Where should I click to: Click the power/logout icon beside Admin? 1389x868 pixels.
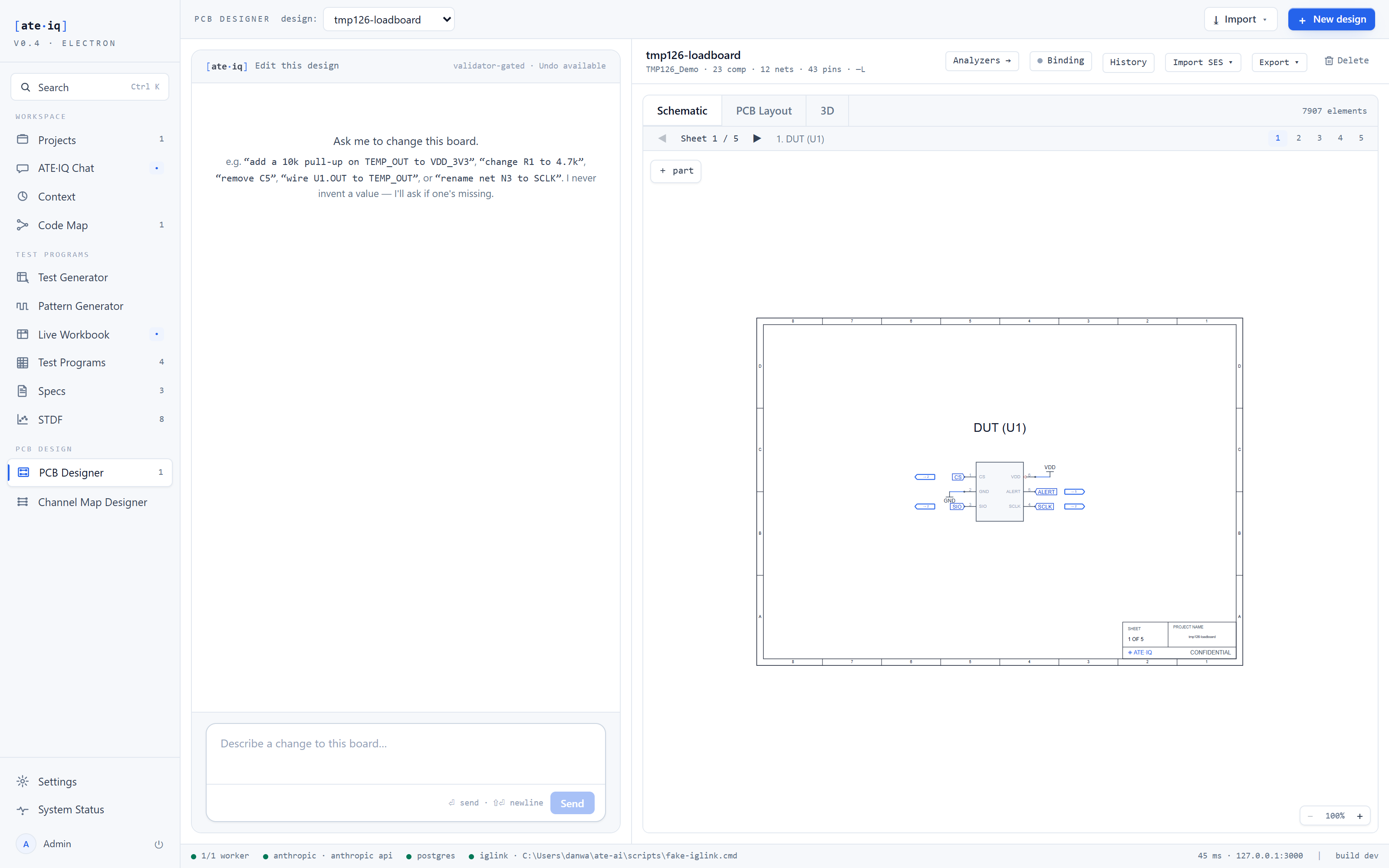tap(158, 844)
